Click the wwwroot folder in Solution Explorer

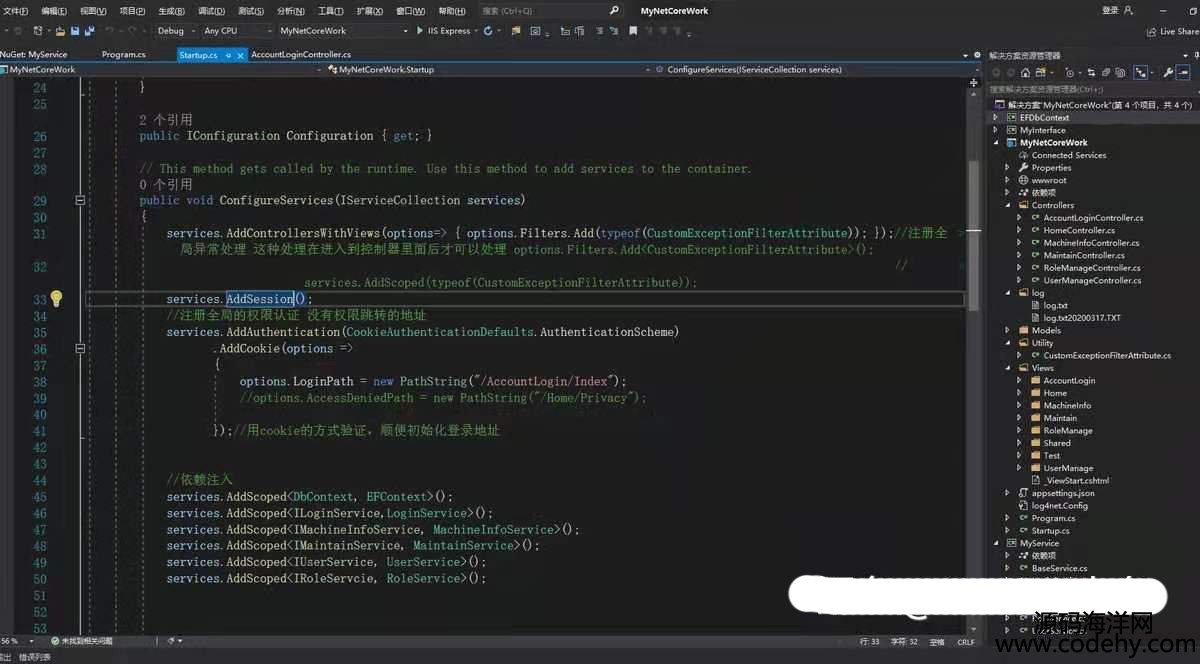point(1050,180)
